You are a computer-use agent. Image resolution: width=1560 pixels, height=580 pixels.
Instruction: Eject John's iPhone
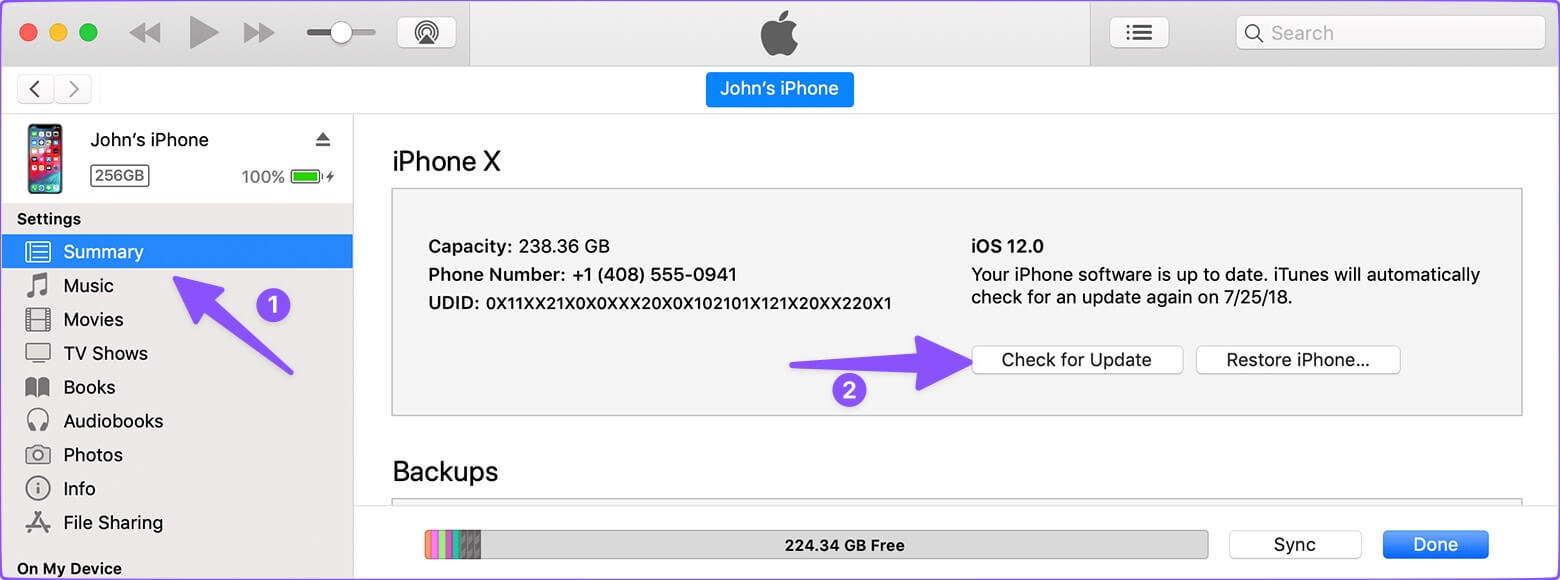click(x=322, y=139)
